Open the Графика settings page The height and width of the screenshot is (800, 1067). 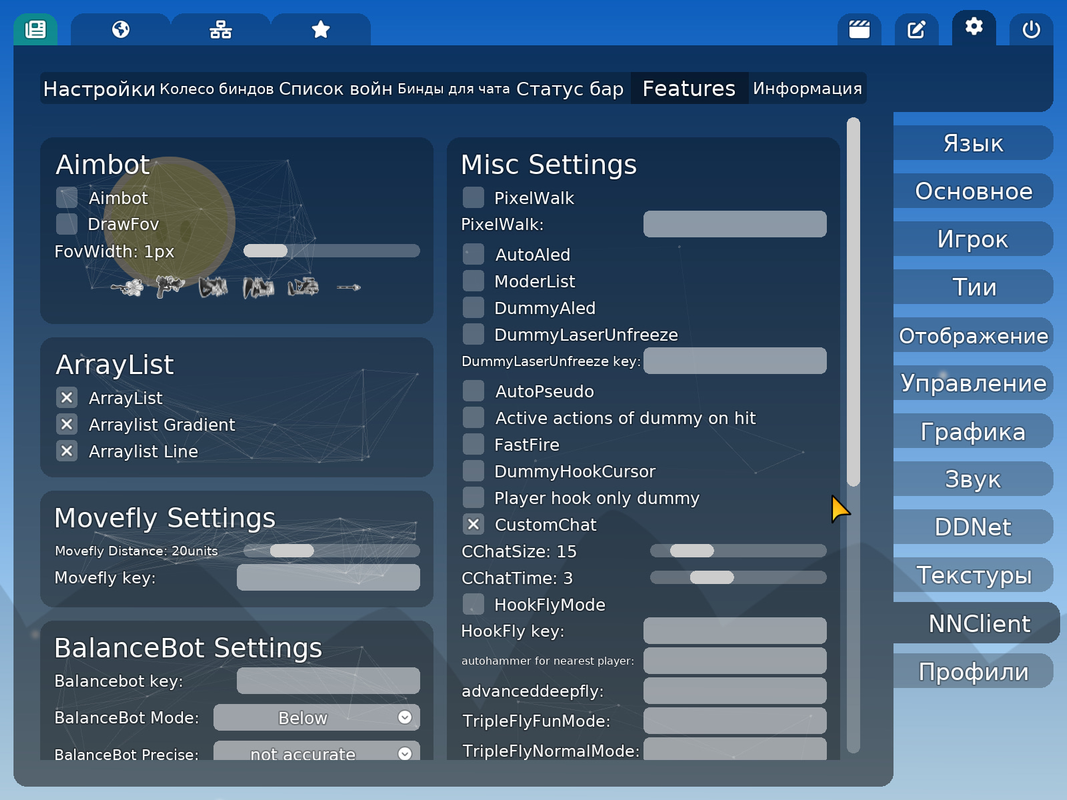tap(973, 431)
